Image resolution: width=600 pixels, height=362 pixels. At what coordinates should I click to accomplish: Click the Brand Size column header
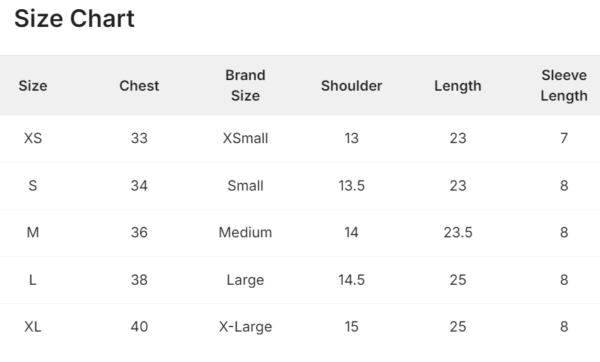(x=245, y=85)
